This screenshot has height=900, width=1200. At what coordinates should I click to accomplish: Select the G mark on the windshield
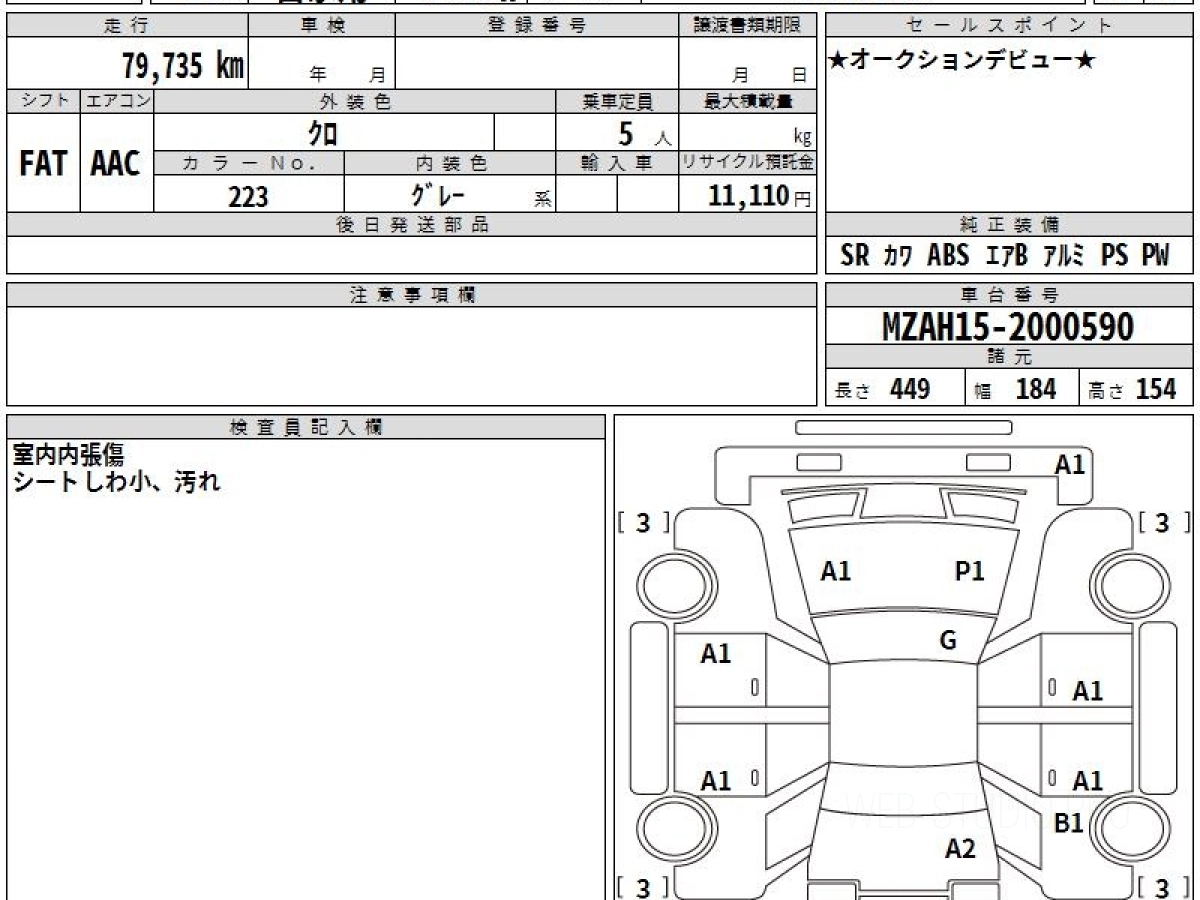pyautogui.click(x=948, y=640)
